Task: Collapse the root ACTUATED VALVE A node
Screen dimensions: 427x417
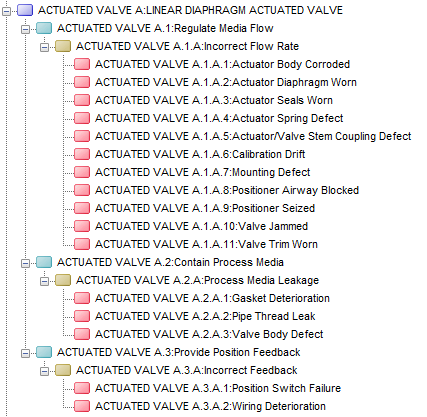Action: tap(6, 12)
